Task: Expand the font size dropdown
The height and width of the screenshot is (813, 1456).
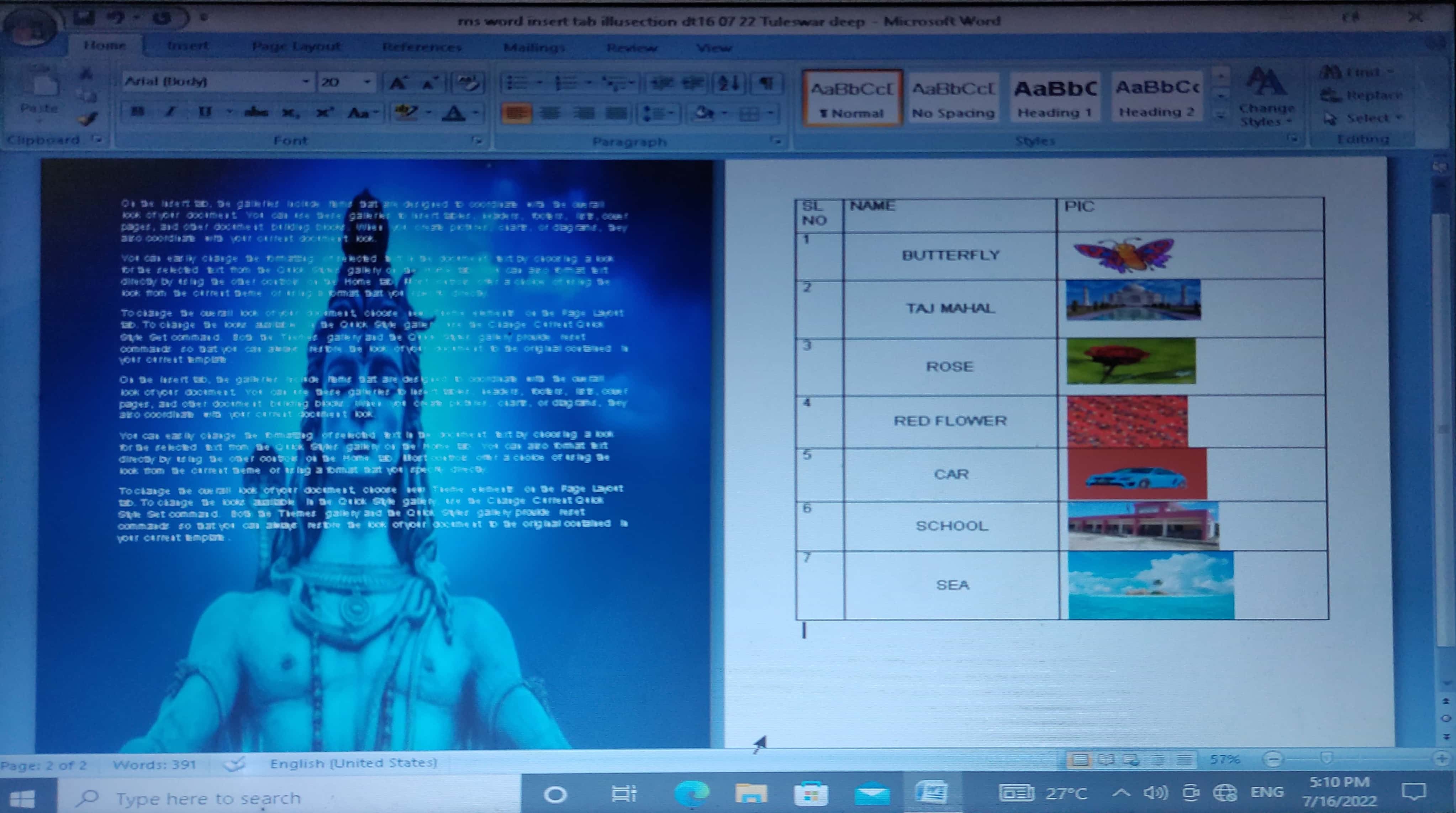Action: (x=368, y=82)
